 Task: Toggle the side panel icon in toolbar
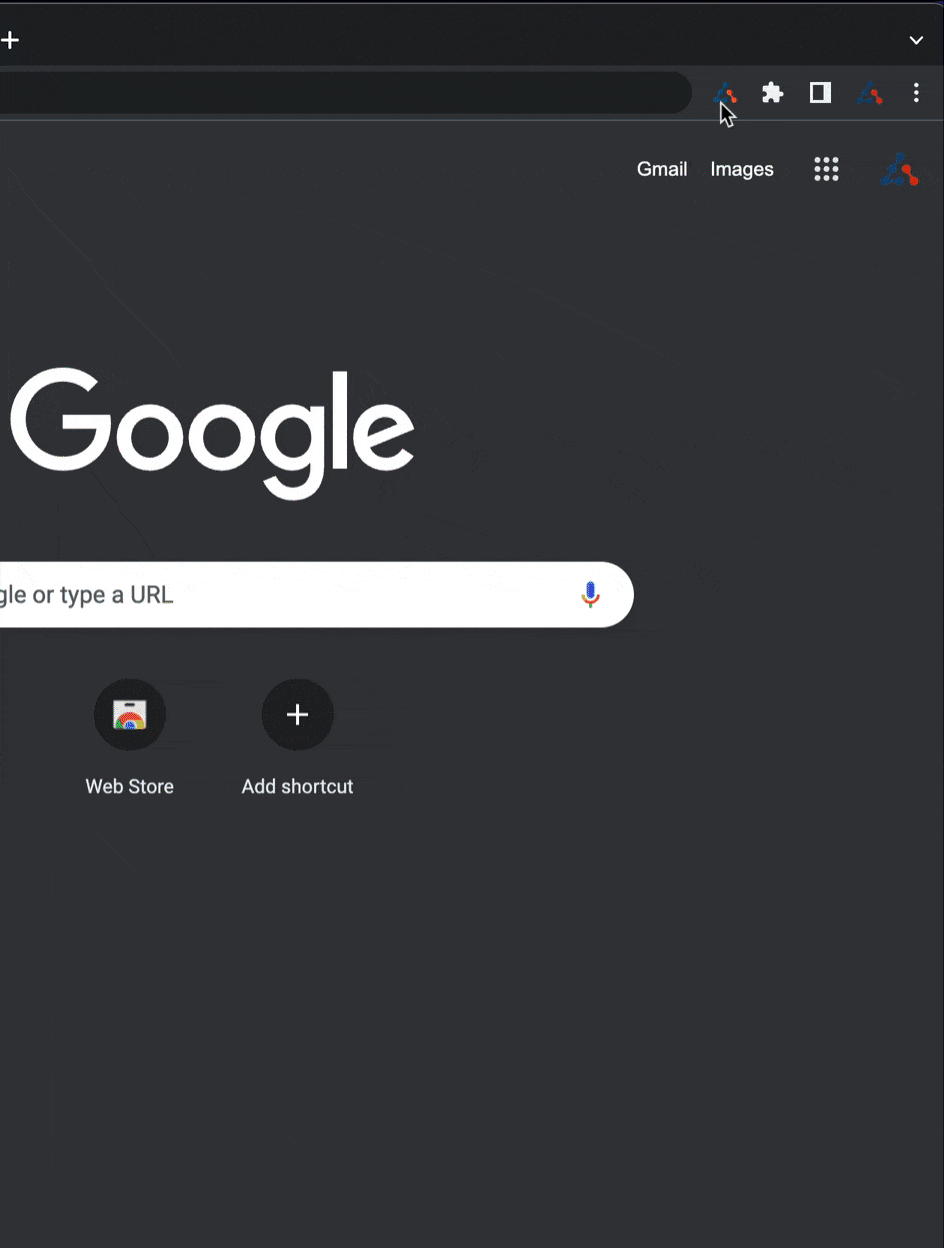[820, 93]
